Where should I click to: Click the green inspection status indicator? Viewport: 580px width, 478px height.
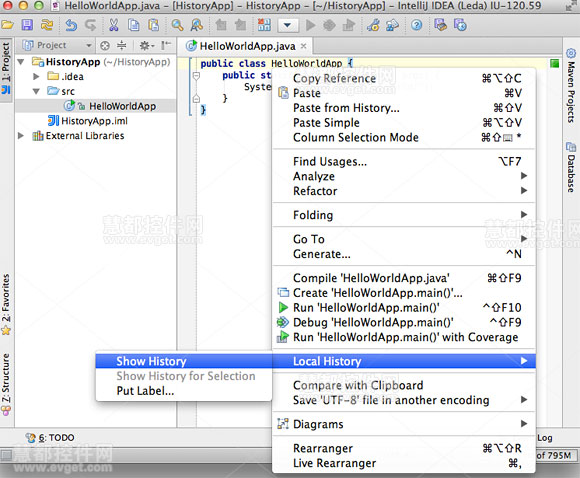coord(554,63)
